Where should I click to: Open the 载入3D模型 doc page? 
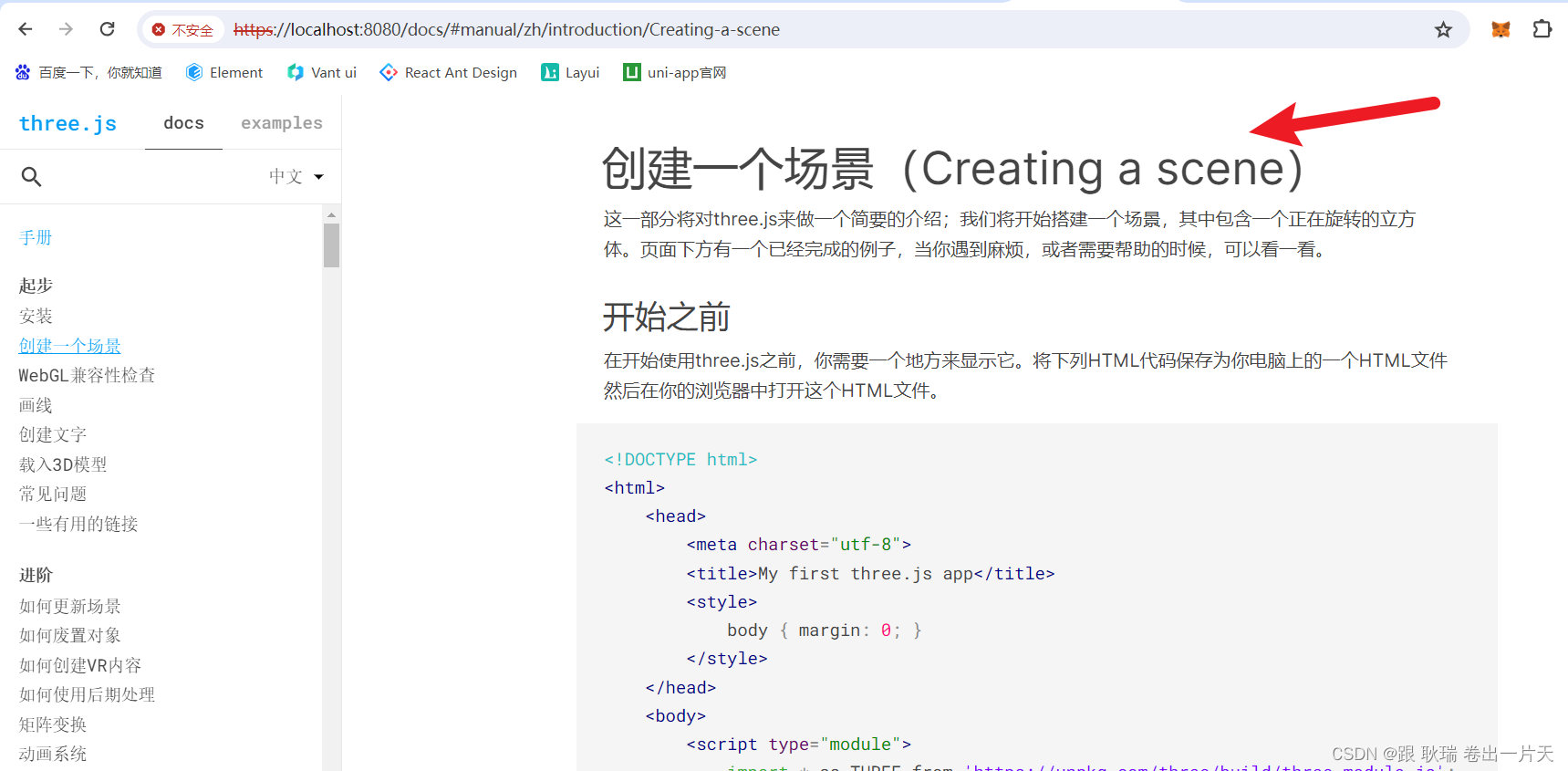click(x=63, y=464)
